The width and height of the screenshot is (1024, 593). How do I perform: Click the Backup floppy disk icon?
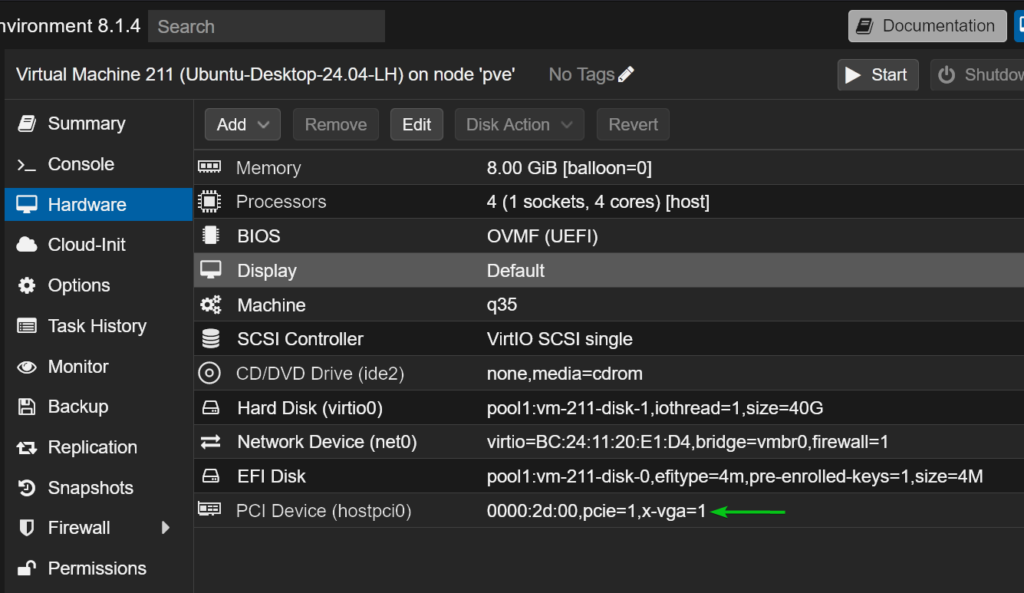[x=27, y=407]
